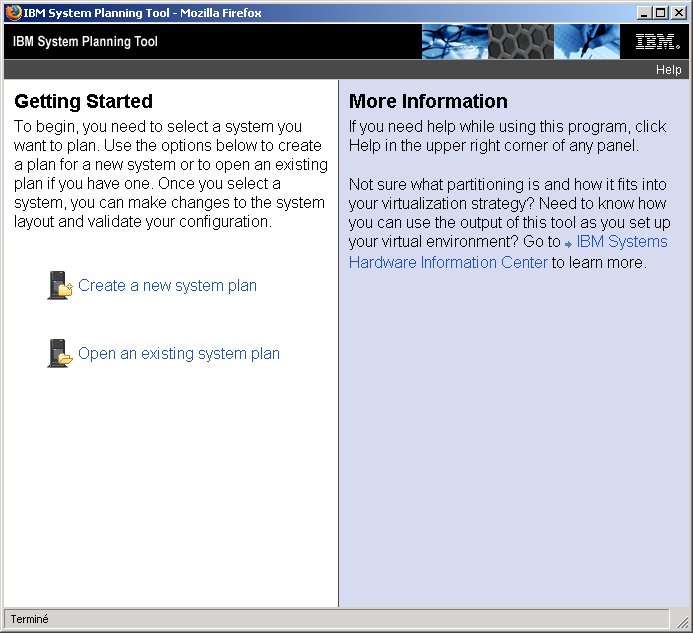The image size is (693, 633).
Task: Follow the IBM Systems Hardware Information Center link
Action: 508,252
